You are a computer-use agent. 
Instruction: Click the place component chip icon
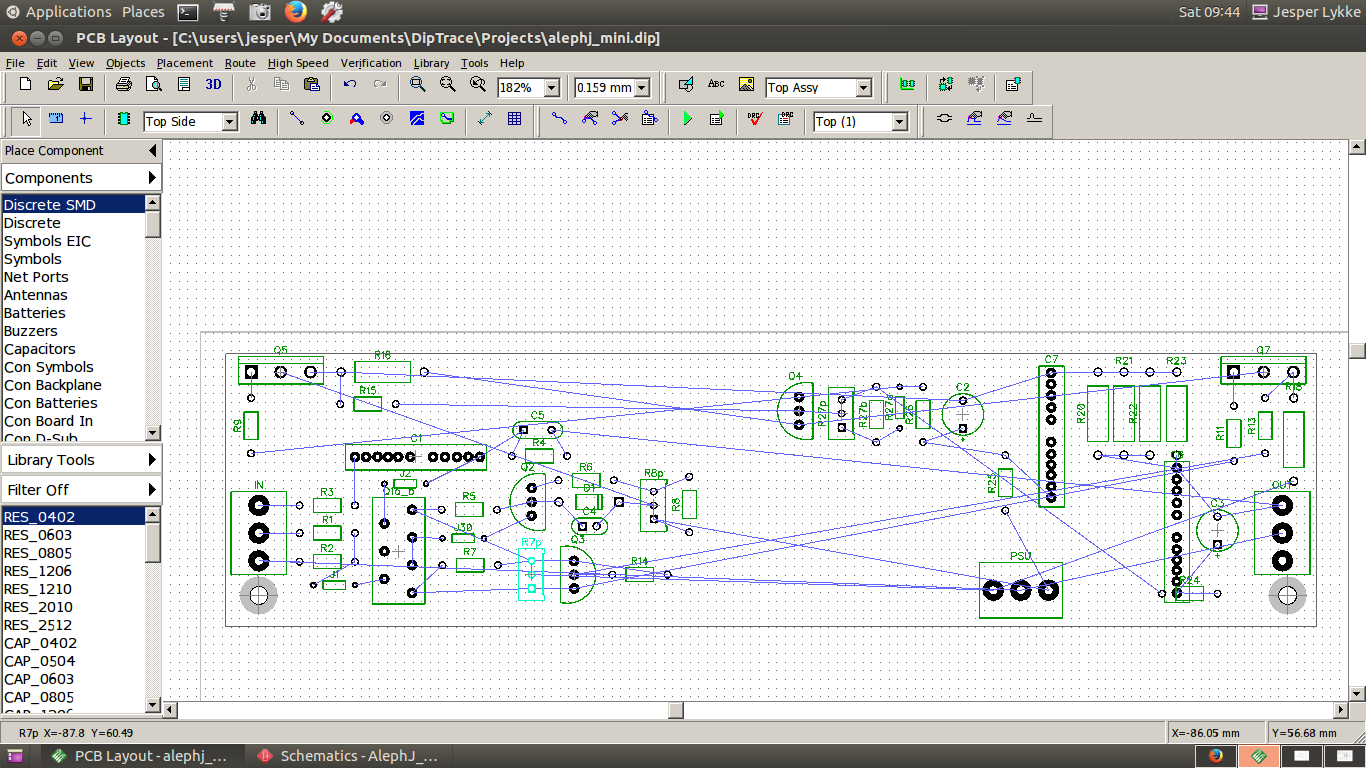click(x=124, y=119)
